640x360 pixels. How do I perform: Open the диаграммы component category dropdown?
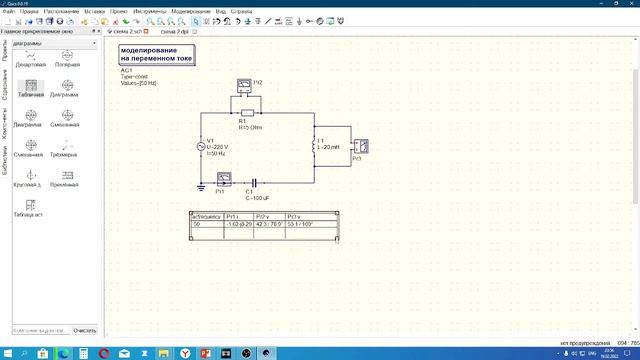click(x=54, y=43)
